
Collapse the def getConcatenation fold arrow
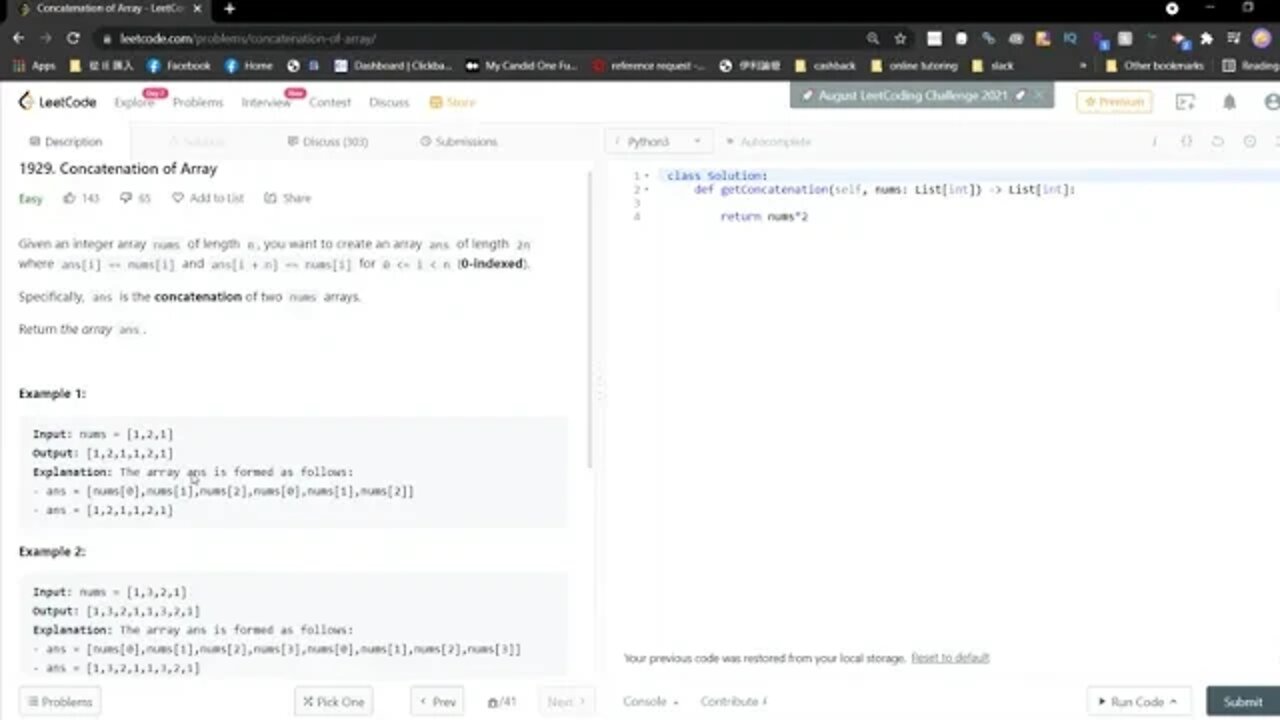click(x=648, y=189)
